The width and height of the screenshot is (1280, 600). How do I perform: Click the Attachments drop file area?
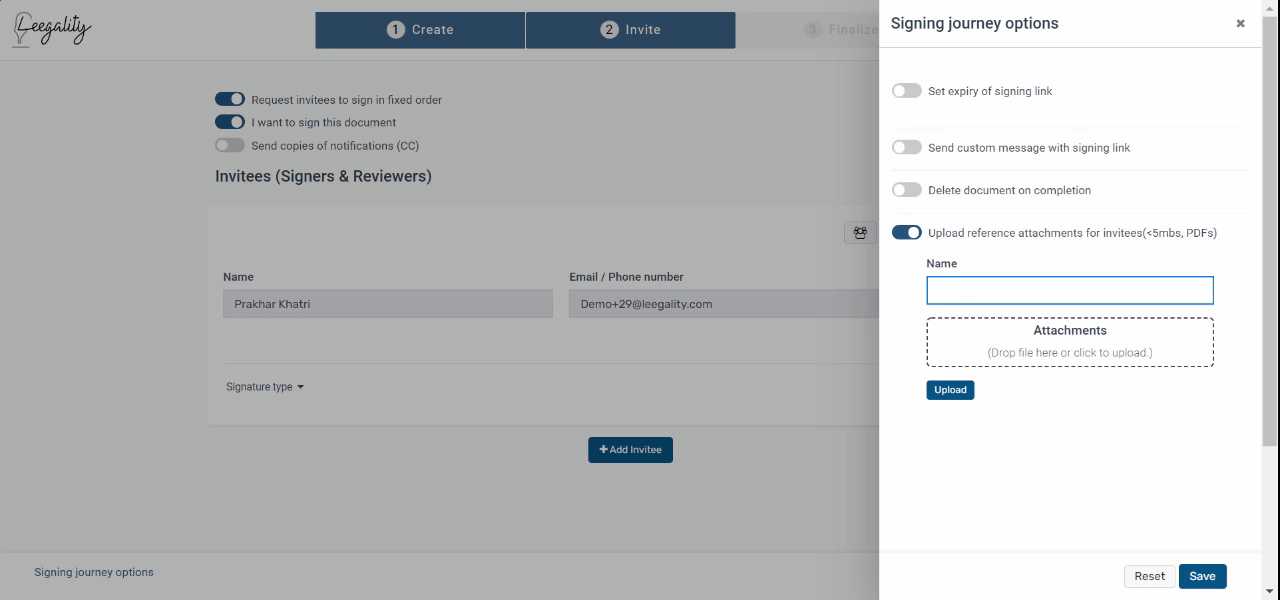pos(1070,342)
